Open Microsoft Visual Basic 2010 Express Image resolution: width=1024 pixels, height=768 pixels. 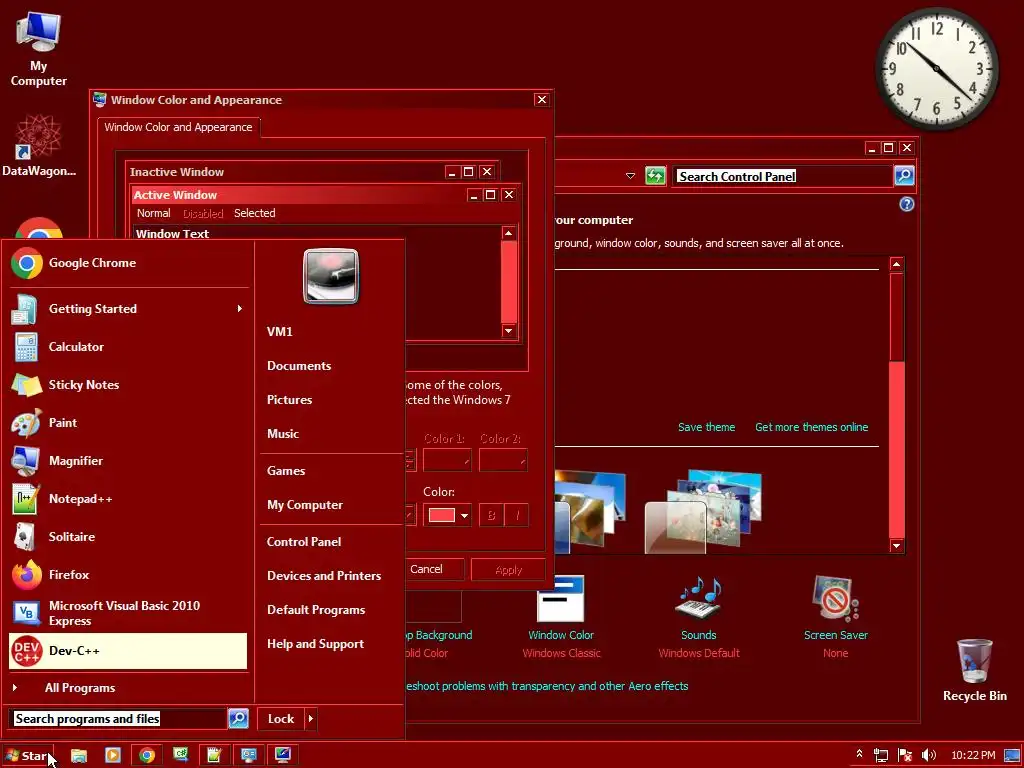click(x=128, y=613)
